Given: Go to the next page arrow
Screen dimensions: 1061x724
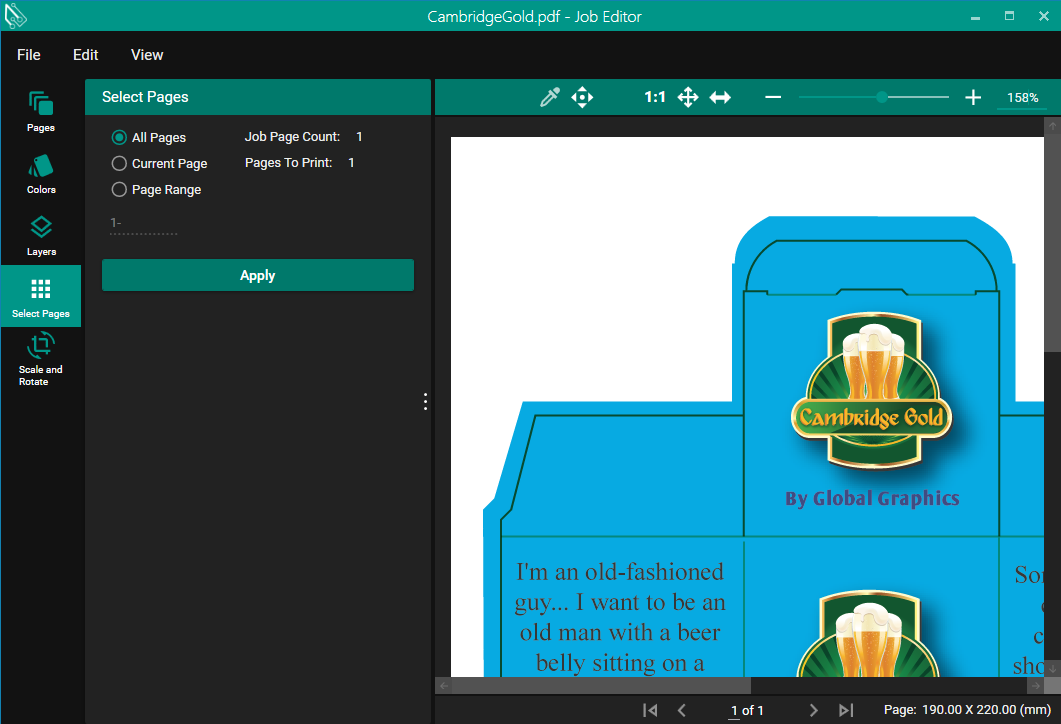Looking at the screenshot, I should 814,710.
